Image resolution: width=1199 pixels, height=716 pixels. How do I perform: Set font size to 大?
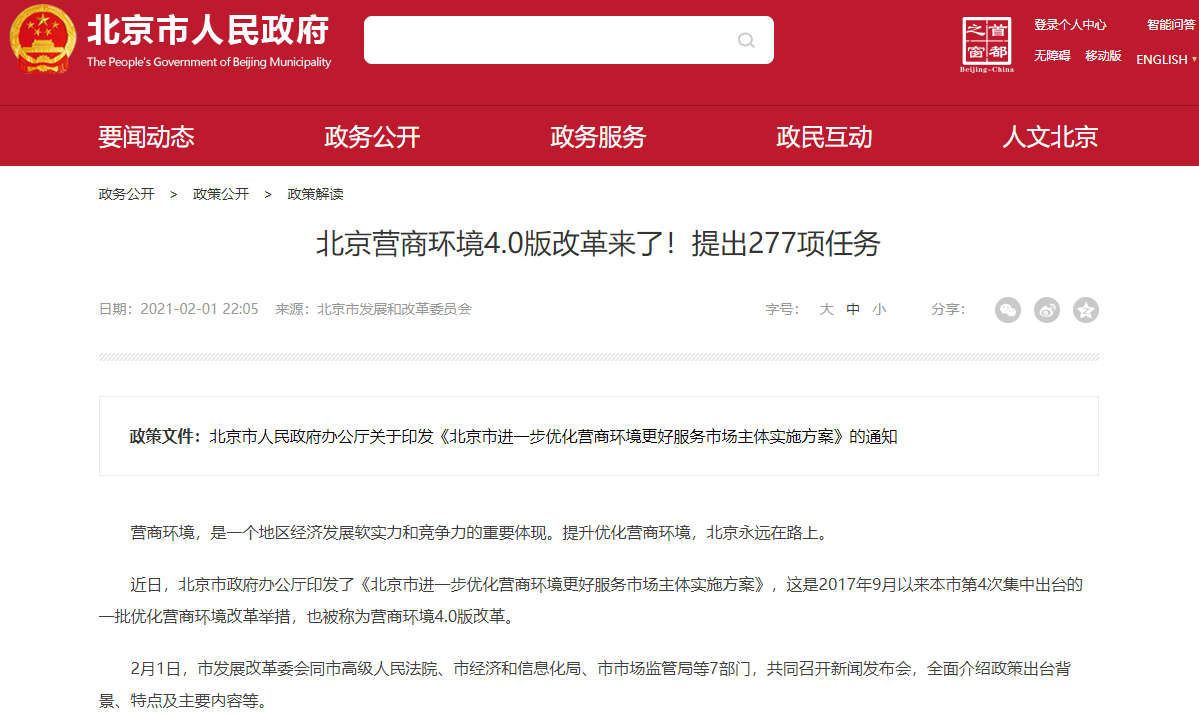tap(827, 309)
